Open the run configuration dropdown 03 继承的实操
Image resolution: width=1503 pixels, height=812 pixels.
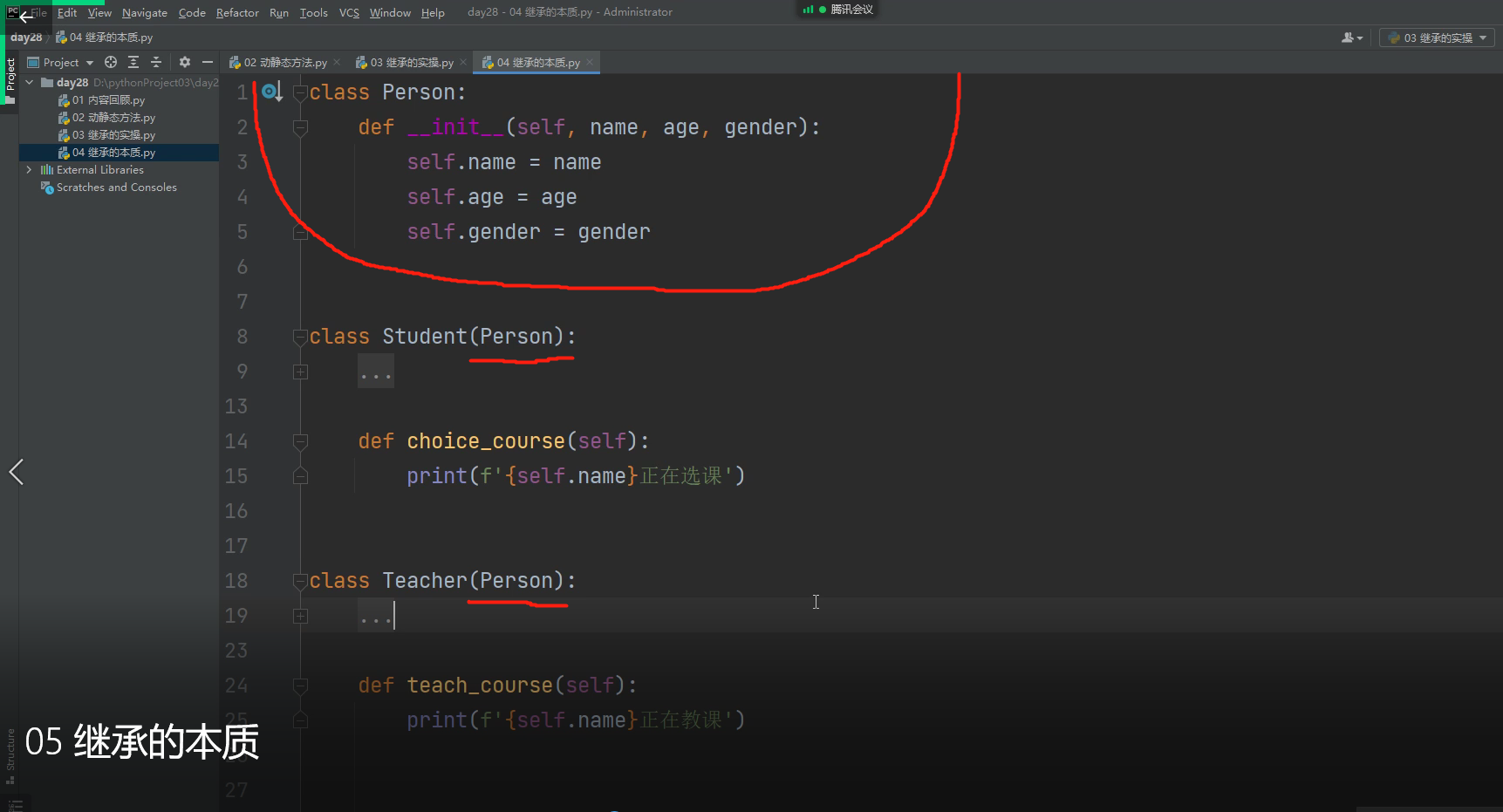point(1437,38)
